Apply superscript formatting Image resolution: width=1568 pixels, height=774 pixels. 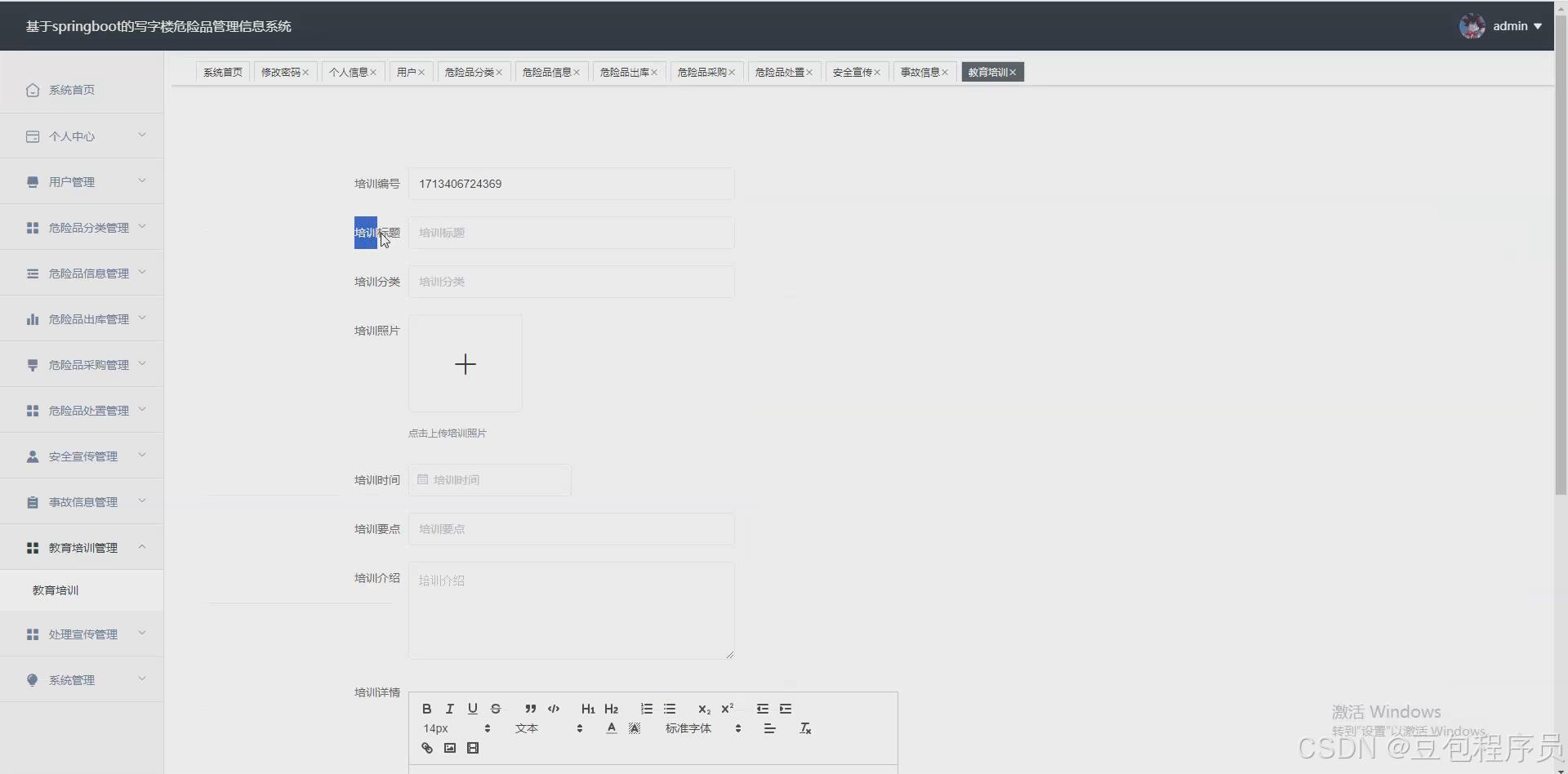(727, 709)
